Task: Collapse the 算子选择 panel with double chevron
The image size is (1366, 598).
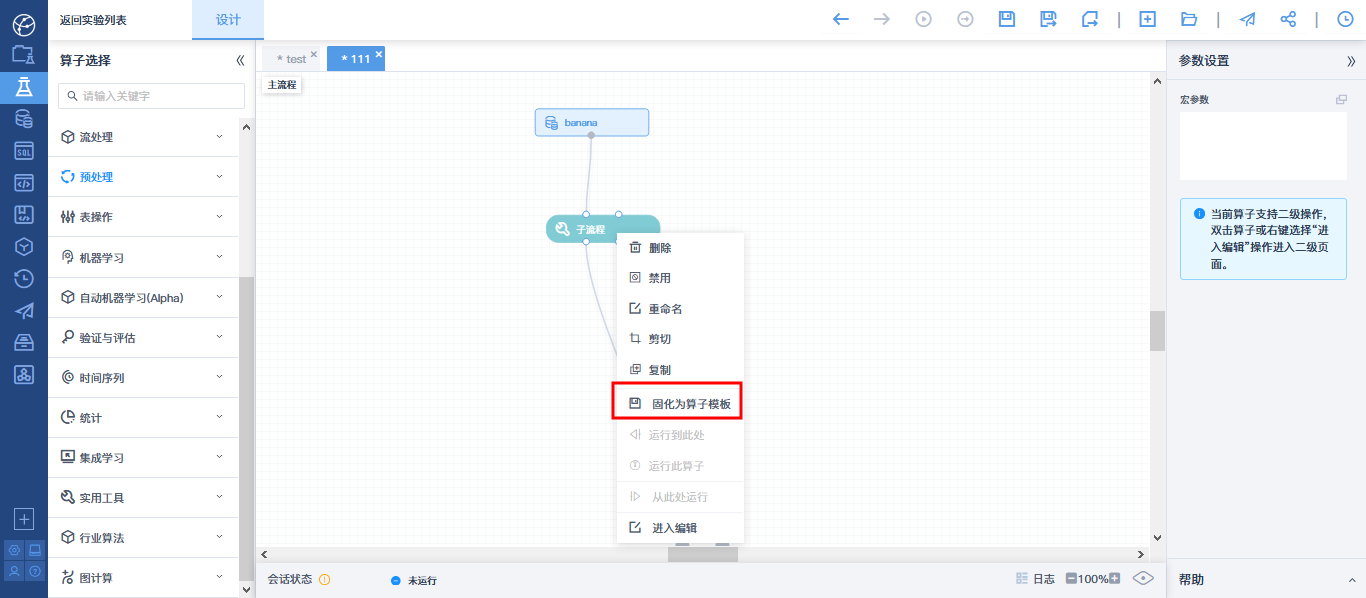Action: click(240, 60)
